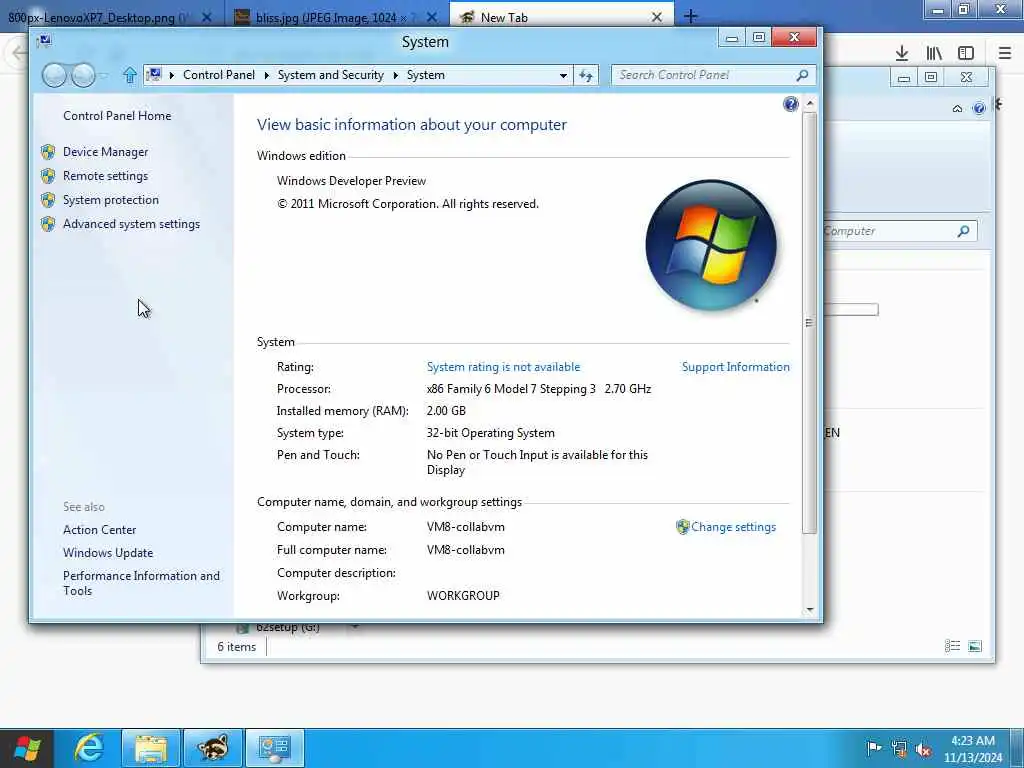Open the browser hamburger menu
The width and height of the screenshot is (1024, 768).
click(x=1005, y=54)
